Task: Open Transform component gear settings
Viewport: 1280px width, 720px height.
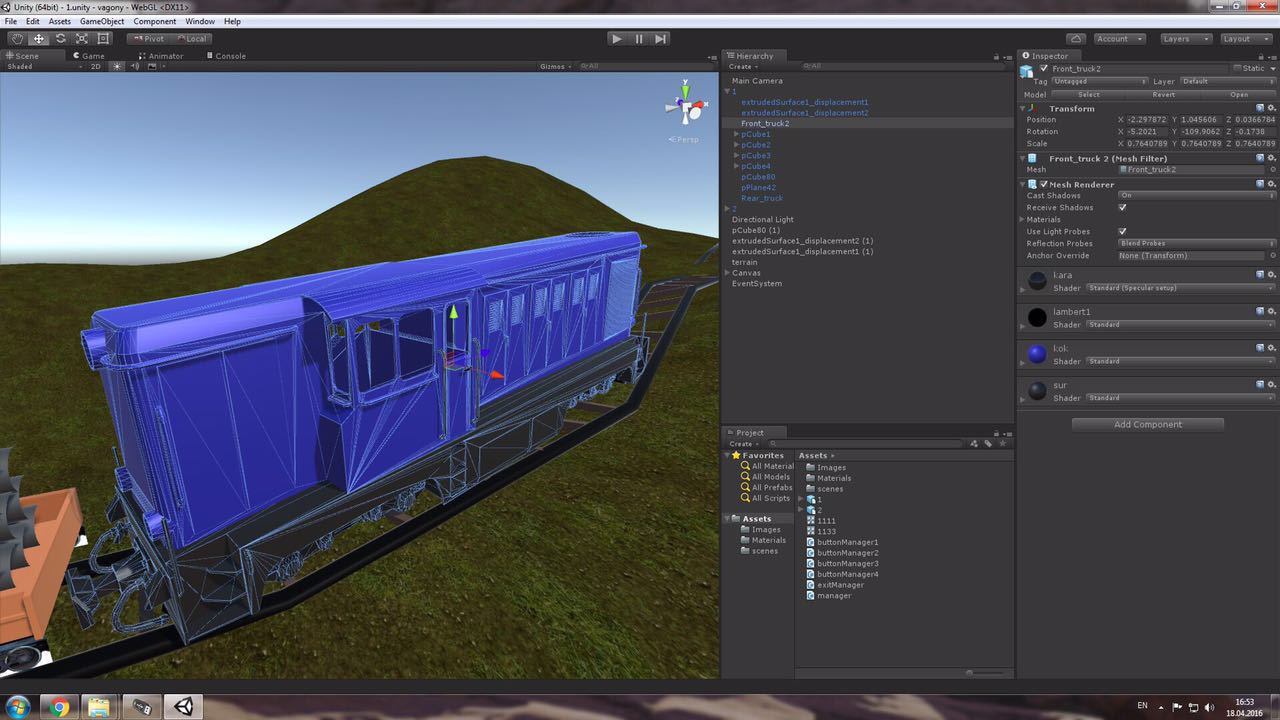Action: pos(1271,108)
